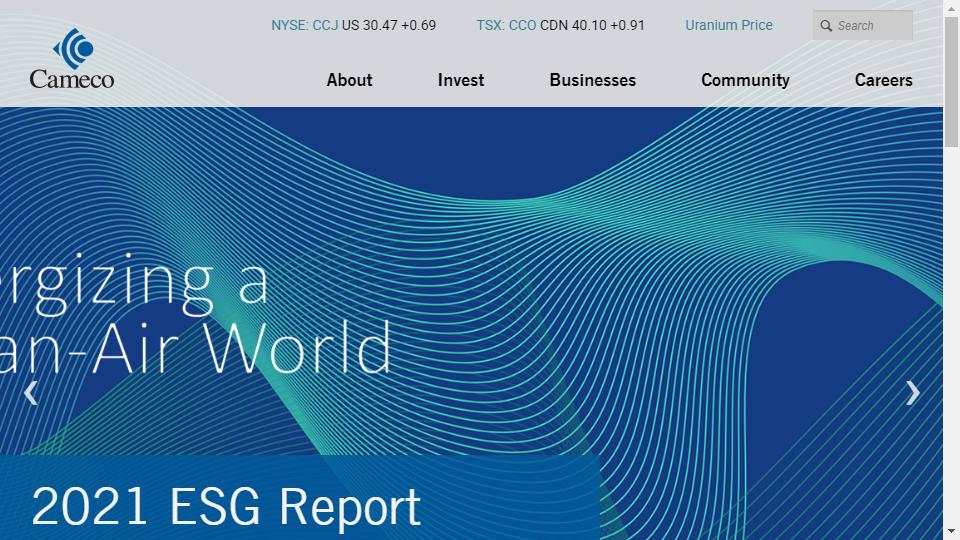Go to next slide arrow
The width and height of the screenshot is (960, 540).
coord(912,393)
